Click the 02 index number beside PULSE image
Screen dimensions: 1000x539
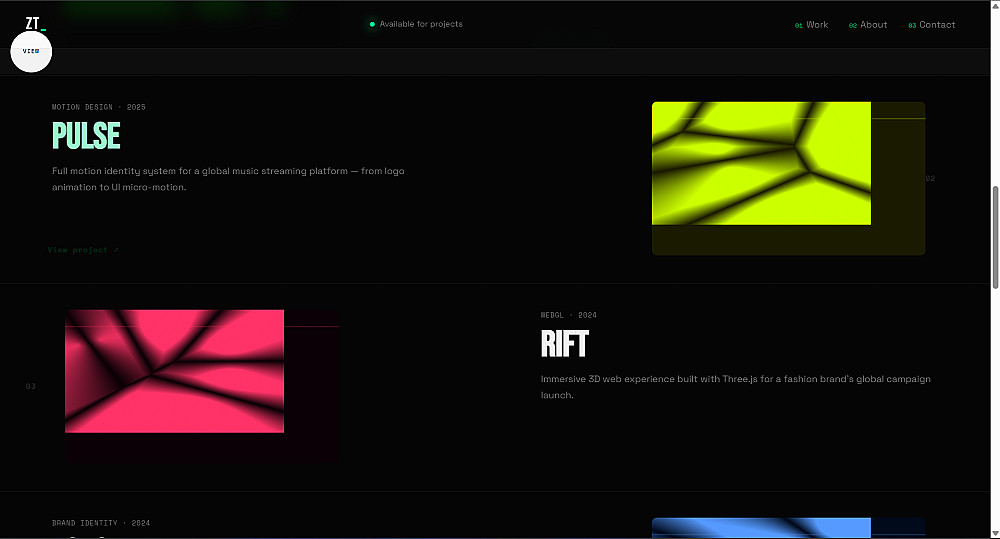point(930,179)
